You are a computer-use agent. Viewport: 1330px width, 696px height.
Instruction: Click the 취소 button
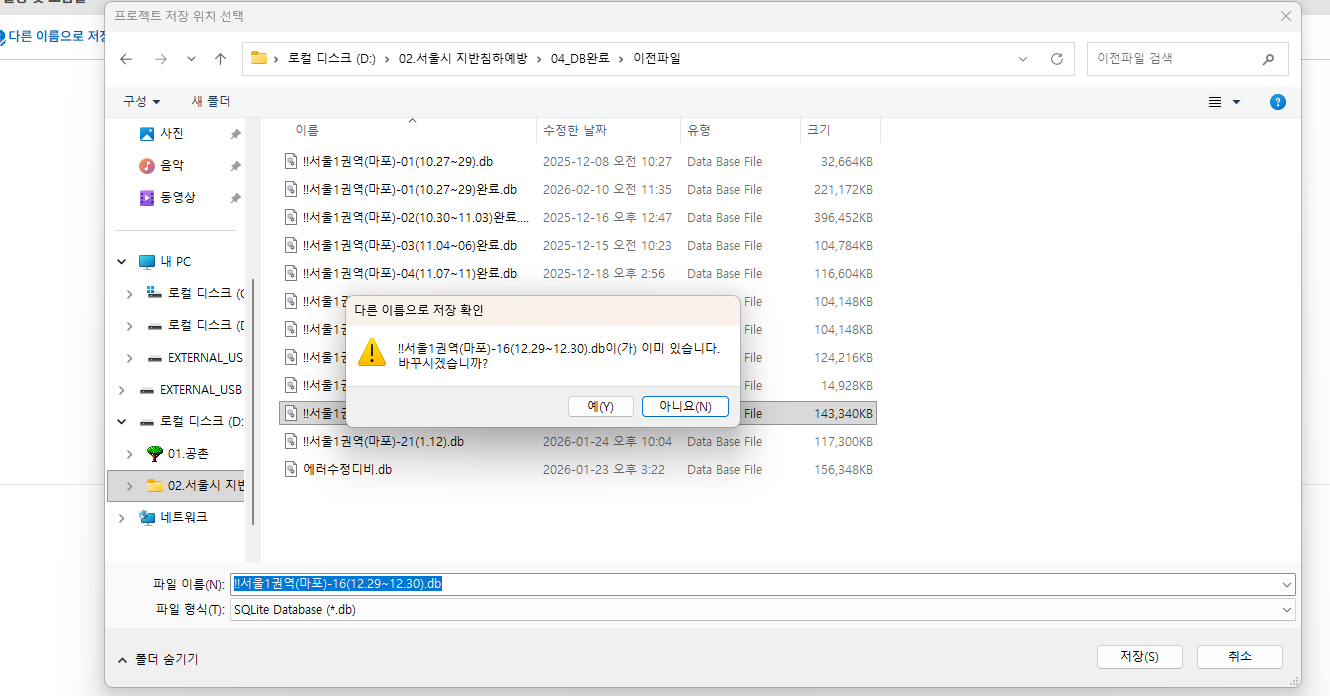1239,657
